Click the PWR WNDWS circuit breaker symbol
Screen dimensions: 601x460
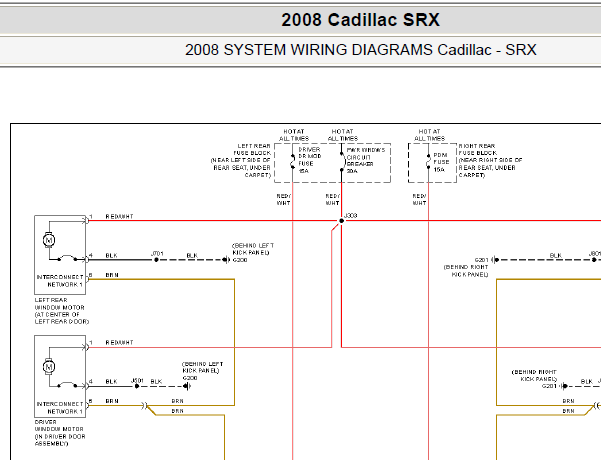pos(342,161)
